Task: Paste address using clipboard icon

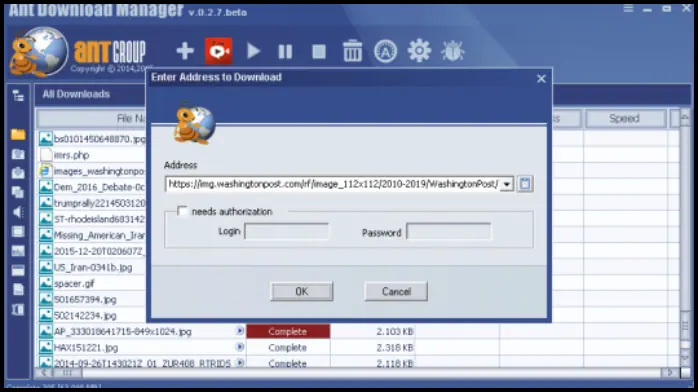Action: coord(525,184)
